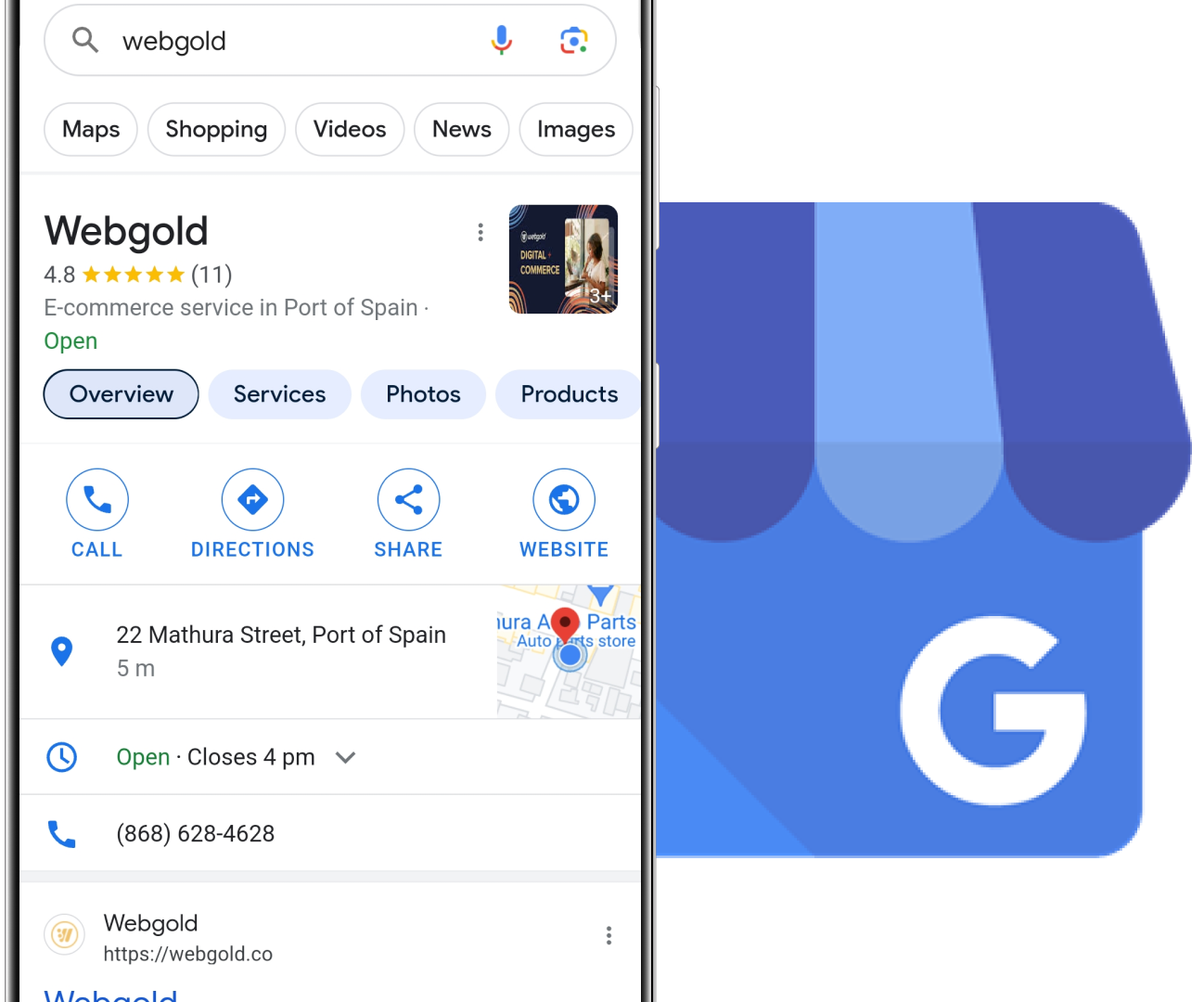This screenshot has height=1002, width=1204.
Task: Open the webgold.co result link
Action: (x=188, y=954)
